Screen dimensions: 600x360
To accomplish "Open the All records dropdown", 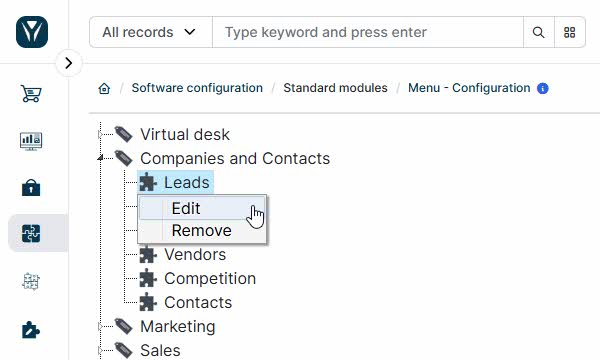I will click(151, 32).
